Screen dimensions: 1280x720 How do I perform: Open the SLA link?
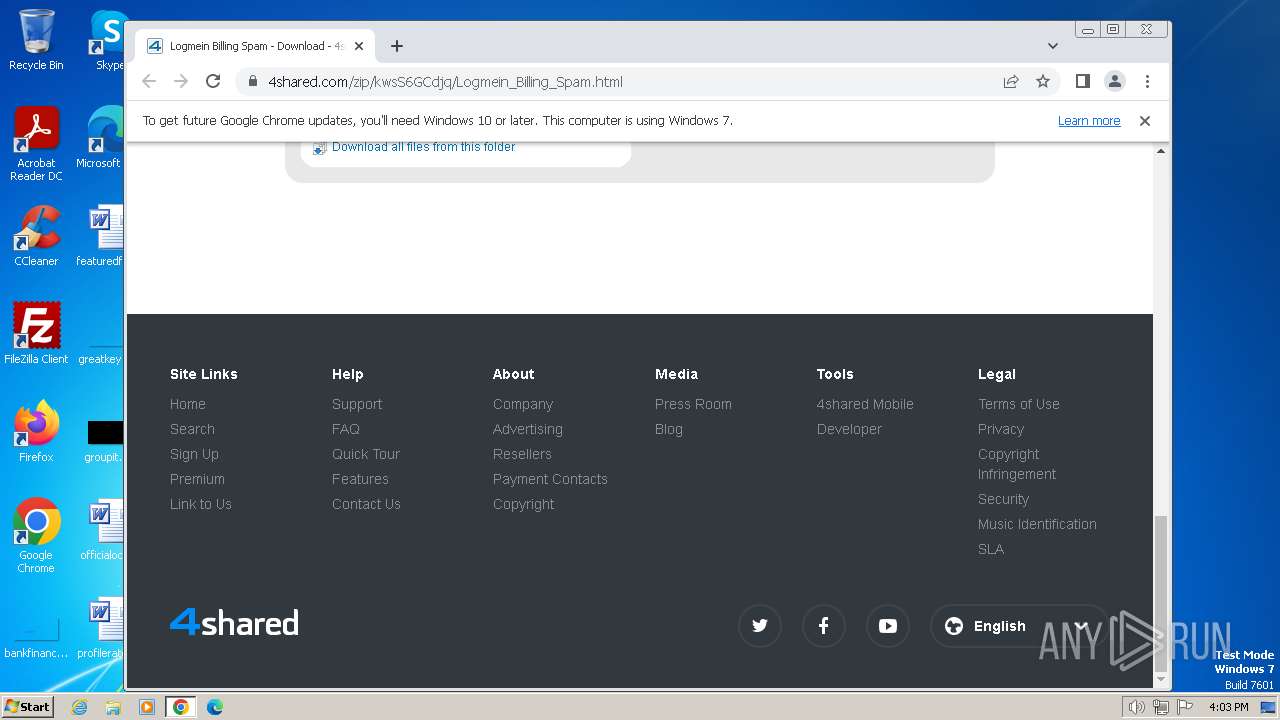(x=991, y=549)
